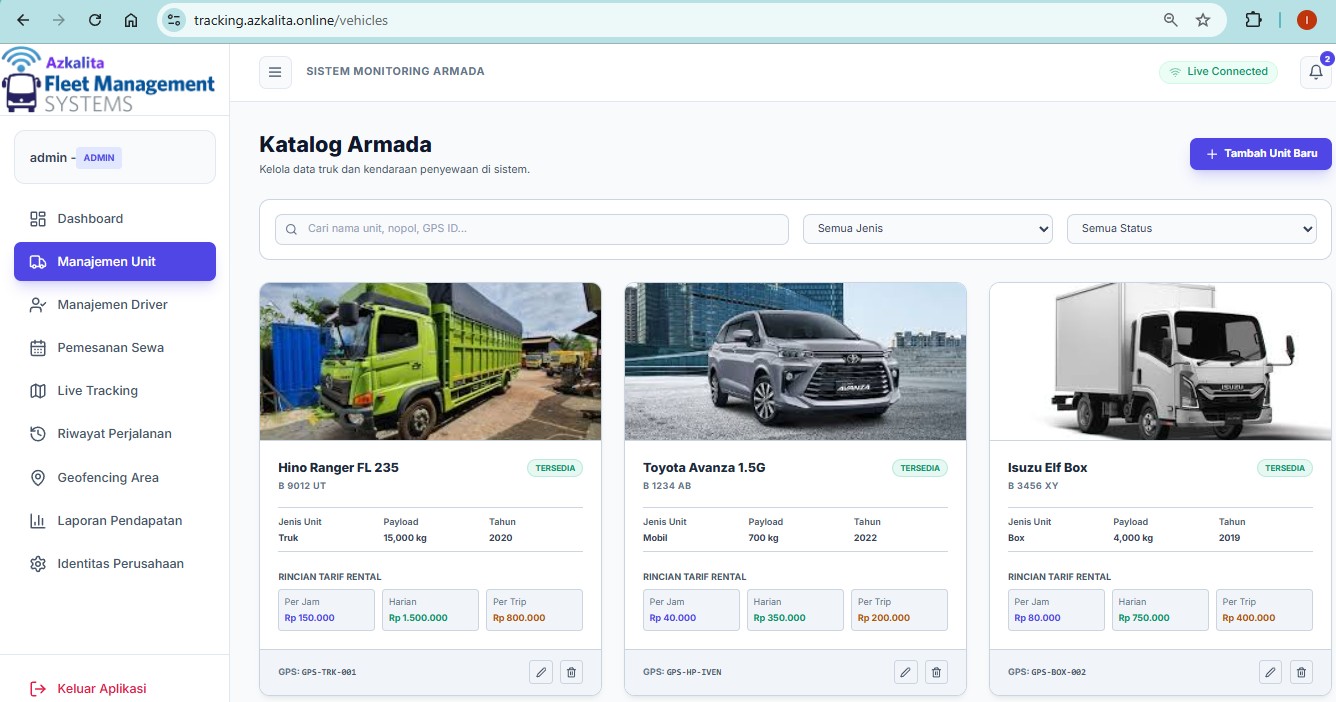Viewport: 1336px width, 702px height.
Task: Click the Avanza Harian Rp 350.000 rate
Action: [x=795, y=610]
